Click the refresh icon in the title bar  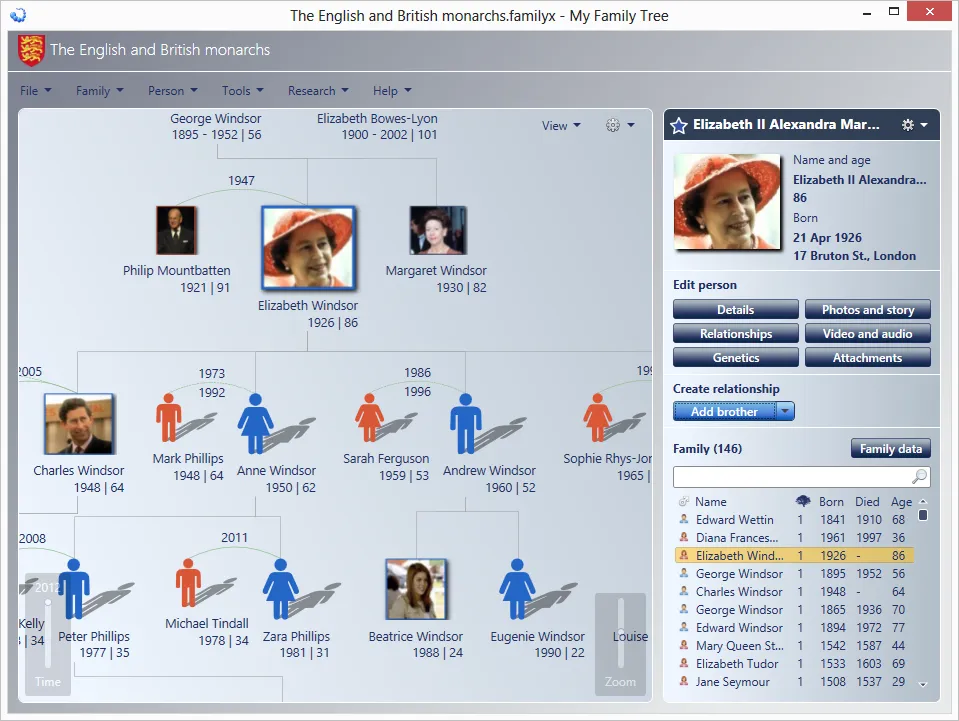coord(16,15)
